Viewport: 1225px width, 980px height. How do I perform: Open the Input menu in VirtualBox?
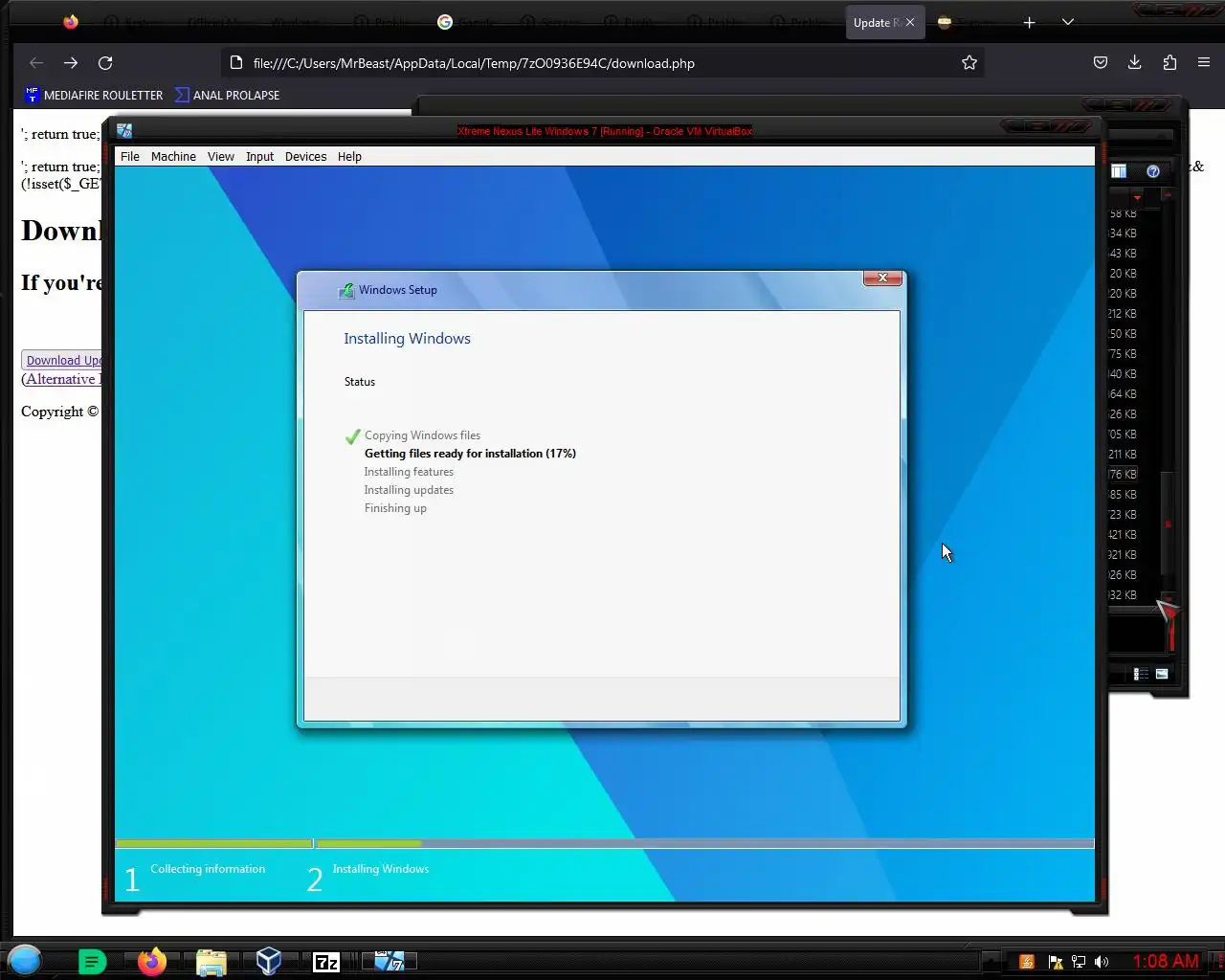(259, 157)
